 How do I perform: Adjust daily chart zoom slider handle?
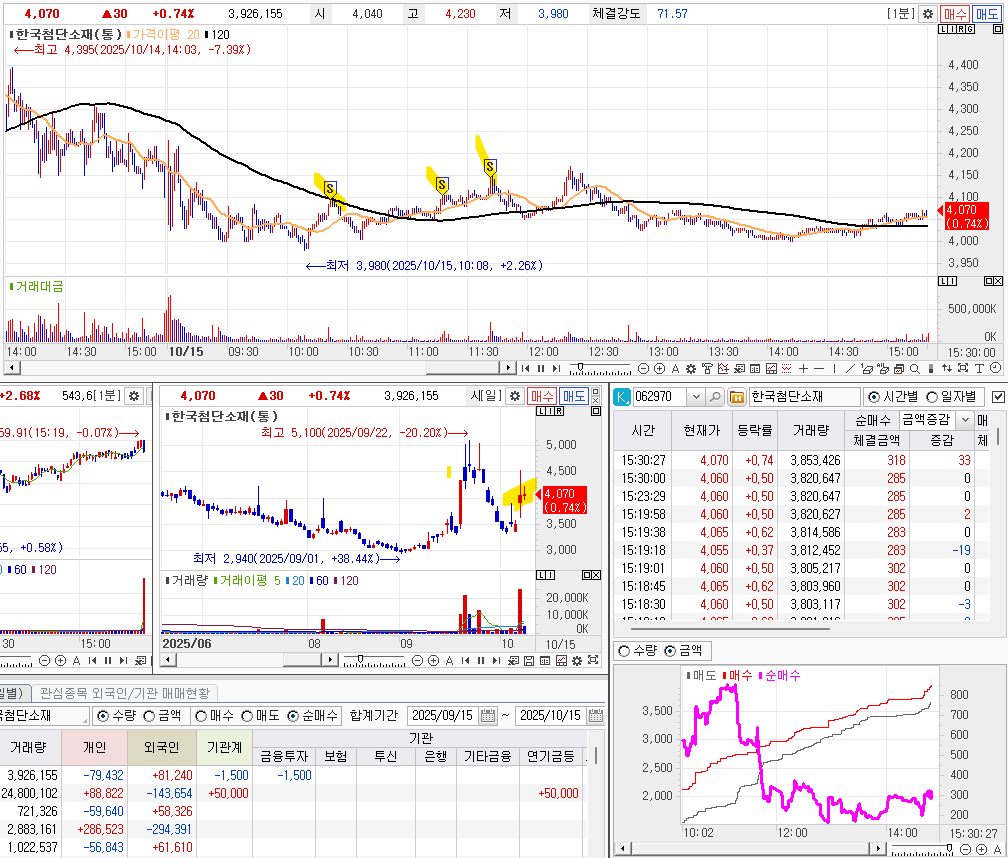(x=360, y=659)
